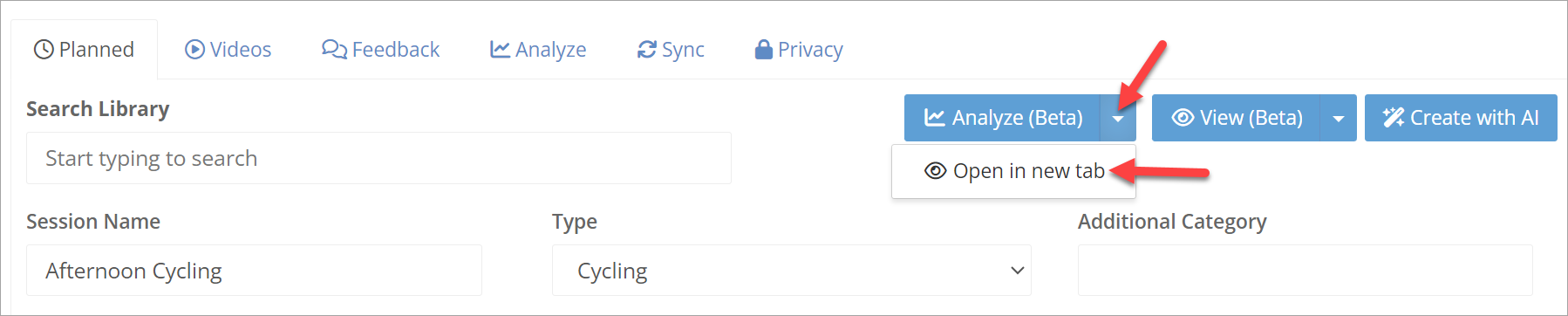Click the line chart icon beside Analyze tab
Viewport: 1568px width, 316px height.
pyautogui.click(x=500, y=50)
